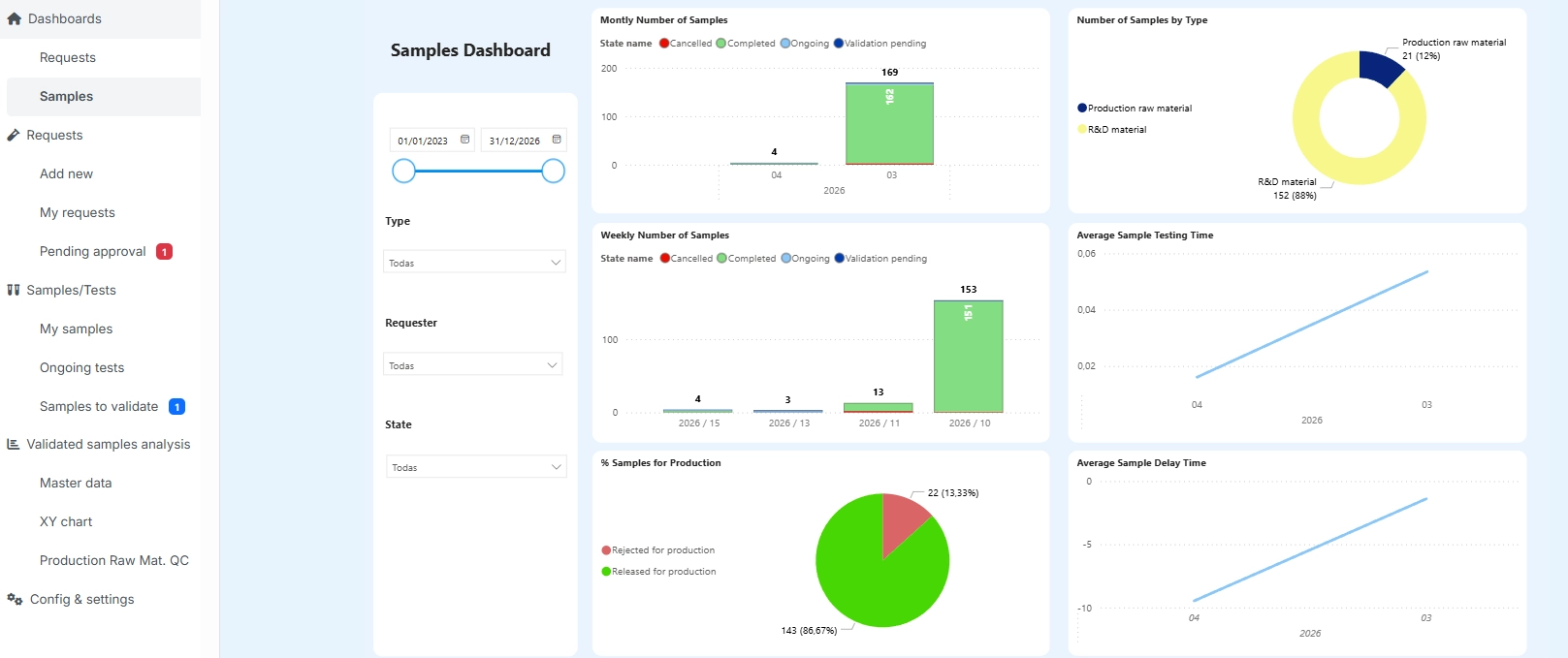The width and height of the screenshot is (1568, 658).
Task: Toggle Cancelled legend in Weekly Number chart
Action: [x=687, y=259]
